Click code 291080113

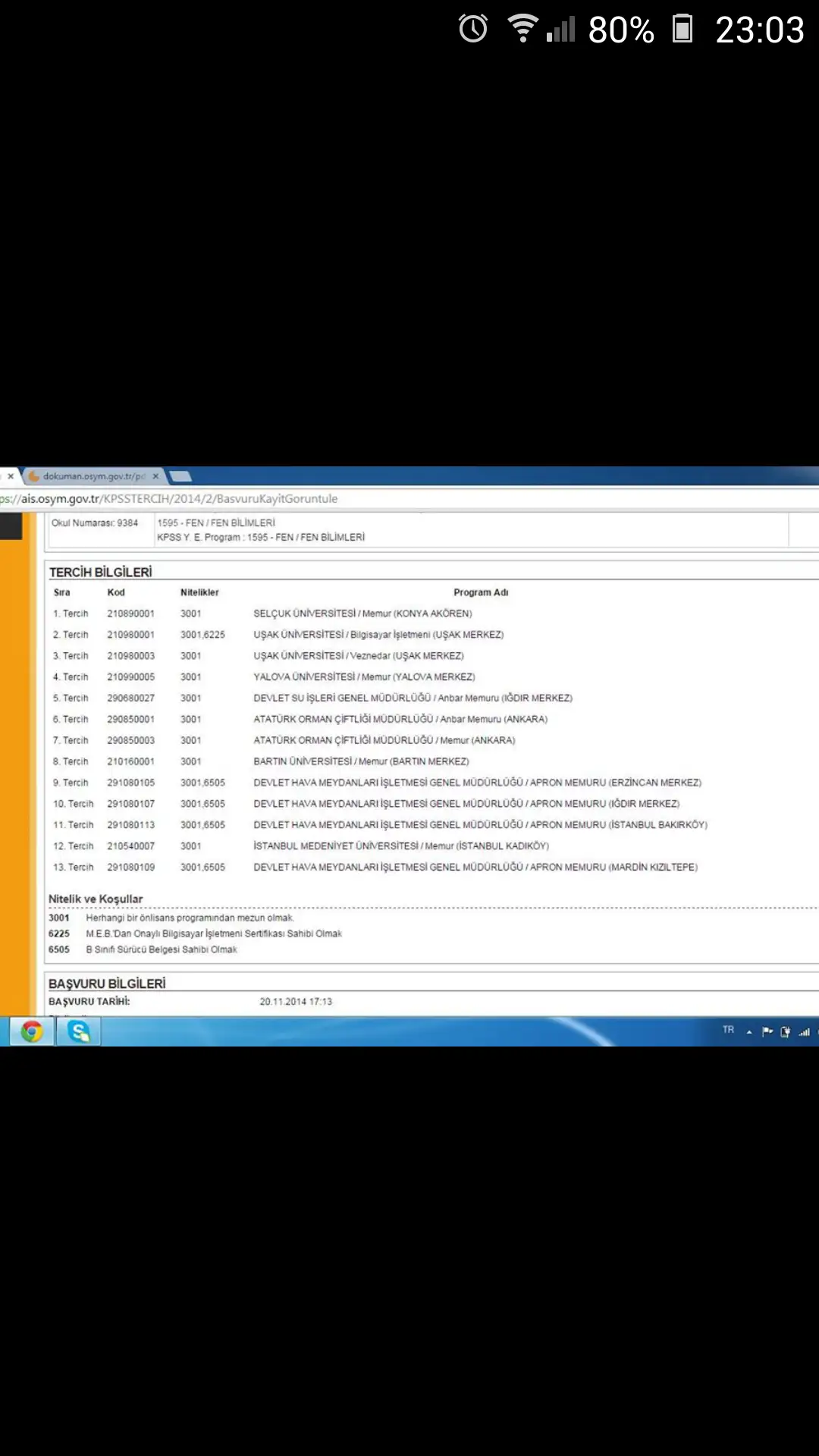click(130, 825)
